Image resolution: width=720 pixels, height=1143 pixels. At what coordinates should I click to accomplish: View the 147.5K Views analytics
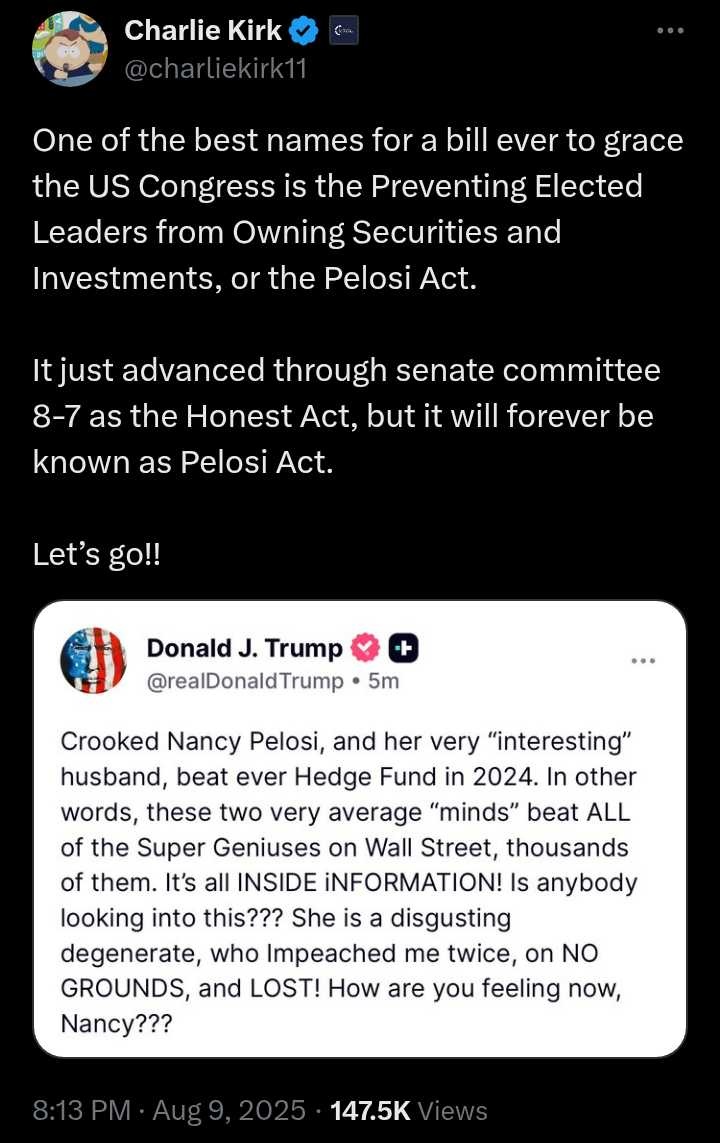click(x=409, y=1111)
